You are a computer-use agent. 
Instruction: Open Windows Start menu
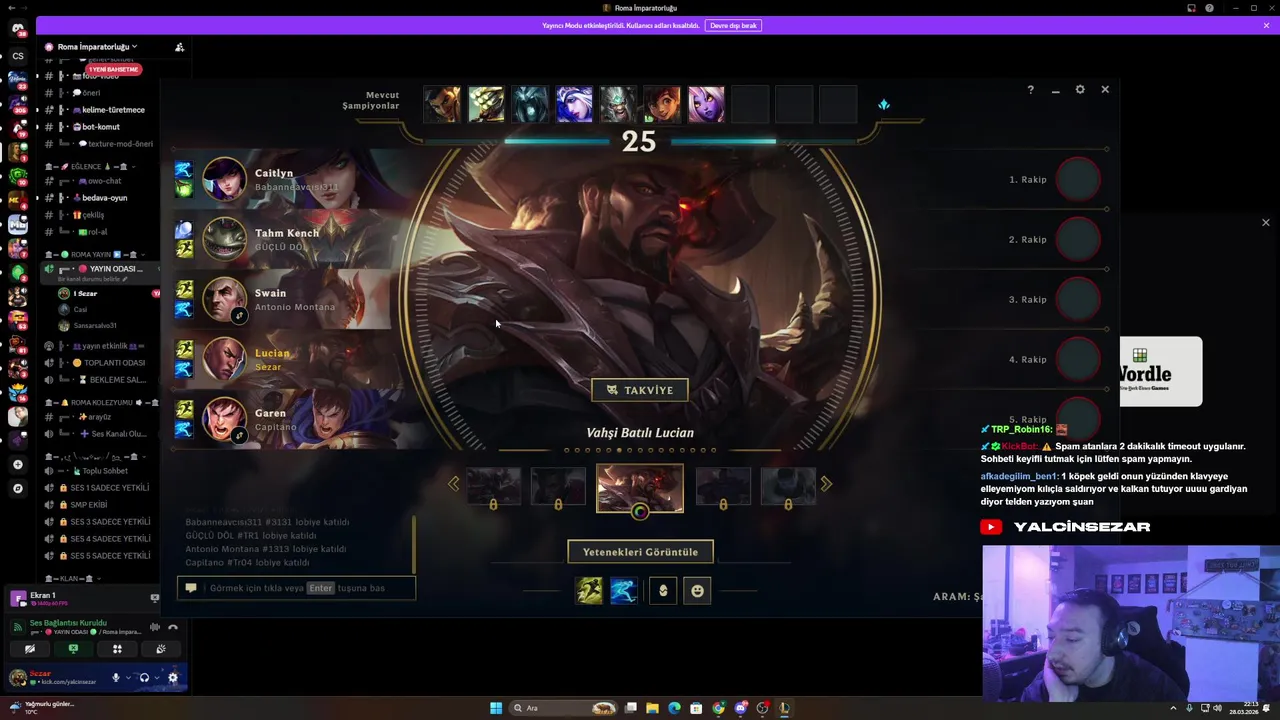coord(495,708)
